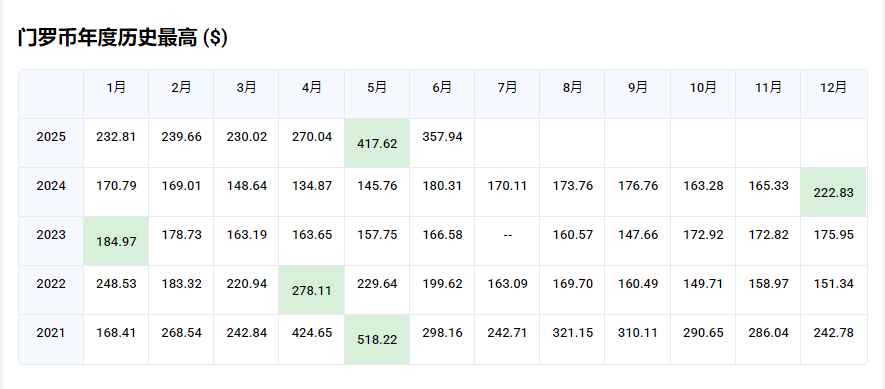Click the highlighted 278.11 April 2022 cell
Screen dimensions: 885x389
(312, 290)
